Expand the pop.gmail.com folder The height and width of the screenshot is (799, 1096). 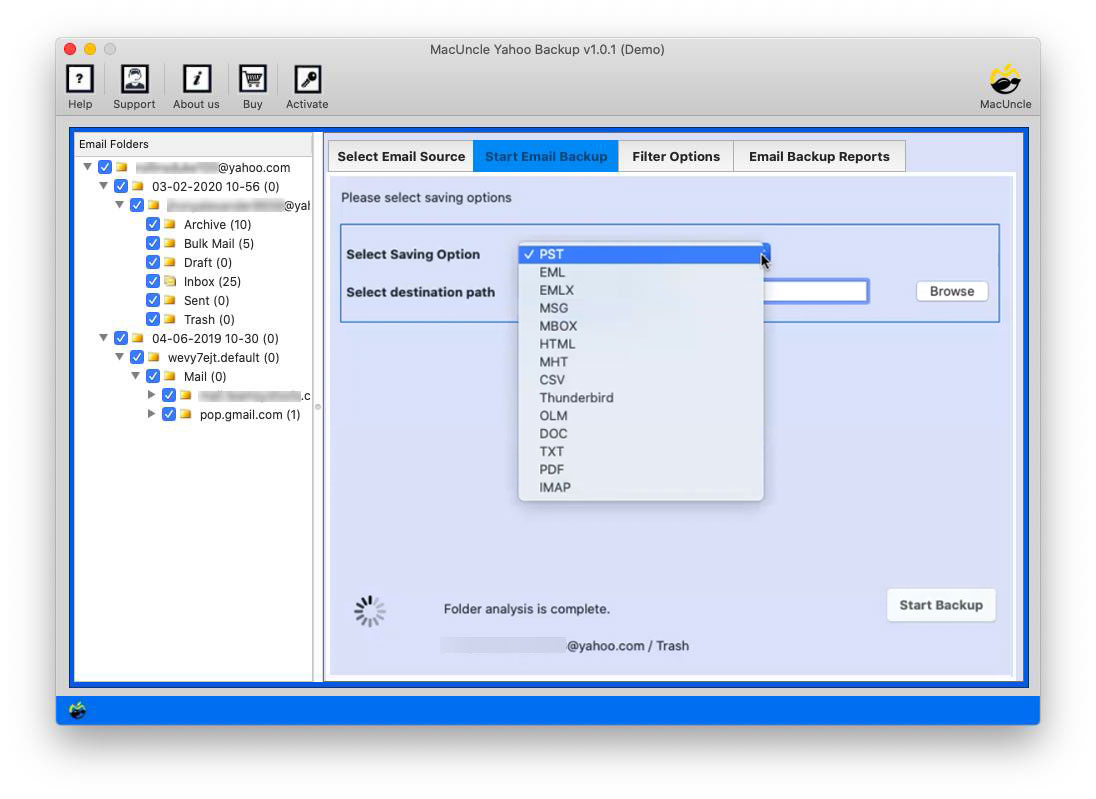point(152,414)
